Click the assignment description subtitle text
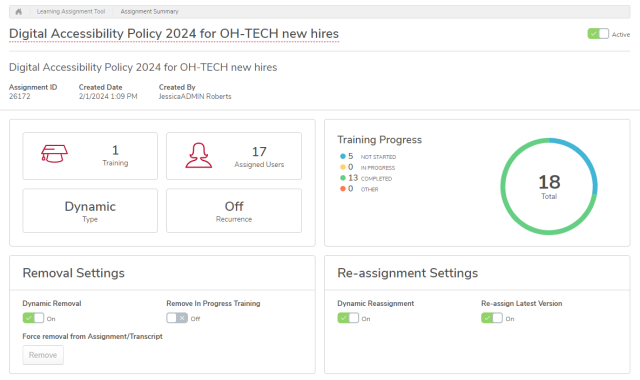Image resolution: width=640 pixels, height=380 pixels. (x=143, y=67)
